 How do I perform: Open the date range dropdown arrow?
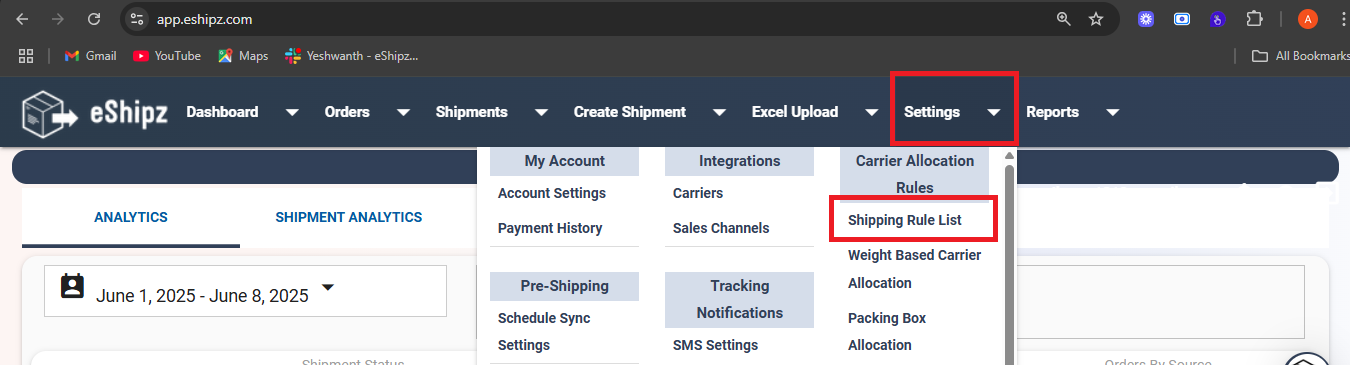[x=327, y=289]
